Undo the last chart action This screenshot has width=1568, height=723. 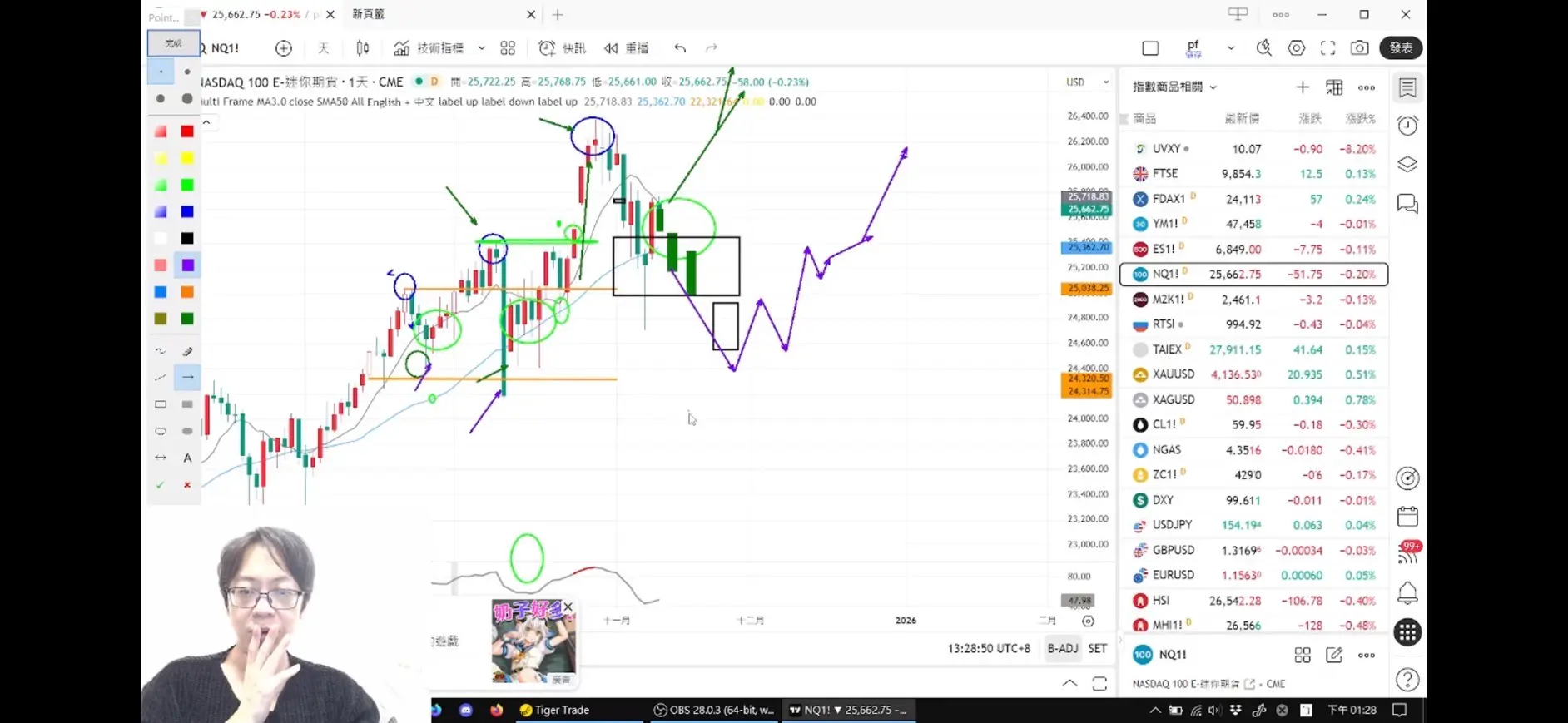[680, 48]
